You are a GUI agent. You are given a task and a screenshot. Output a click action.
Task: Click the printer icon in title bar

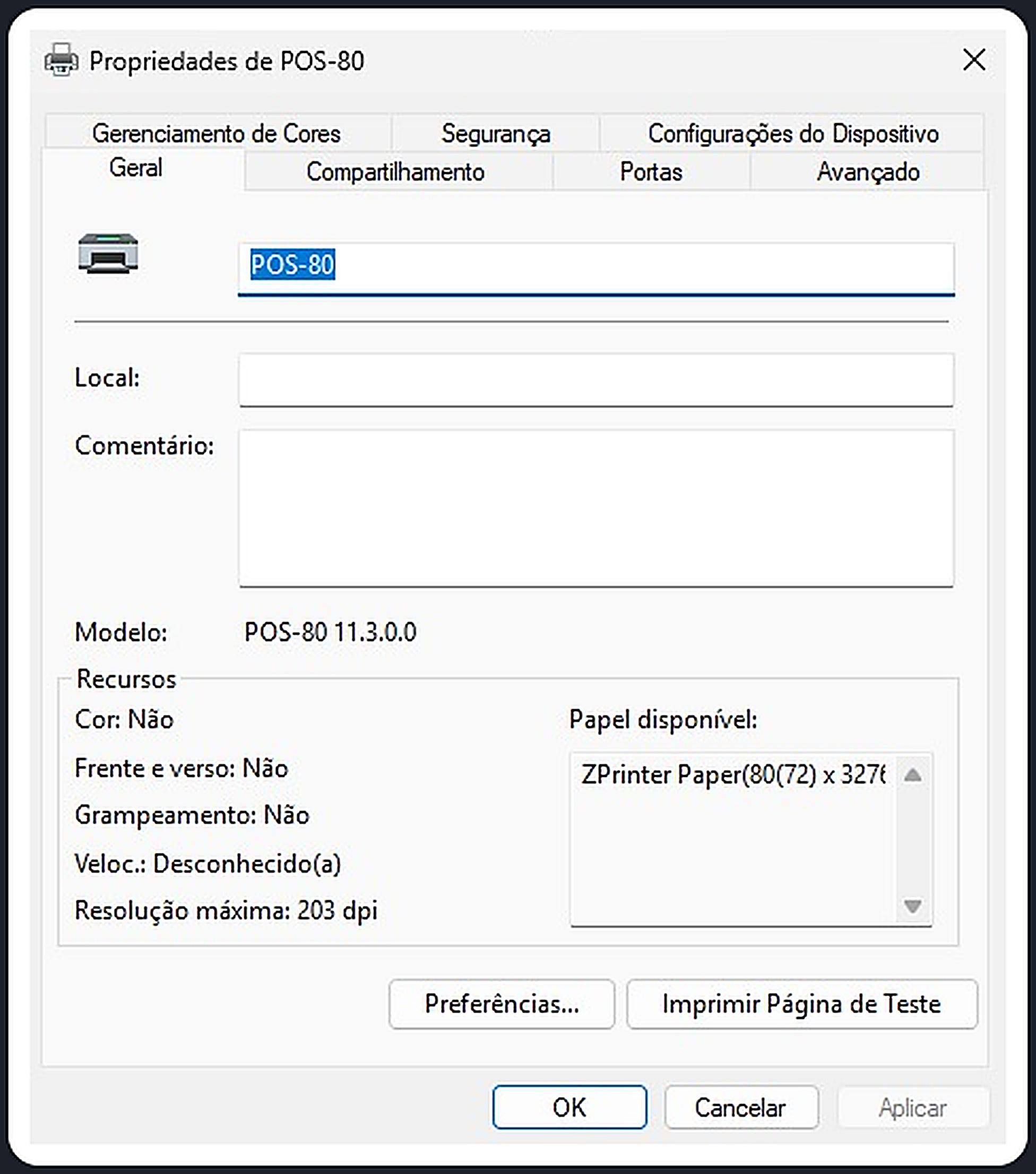[x=62, y=60]
